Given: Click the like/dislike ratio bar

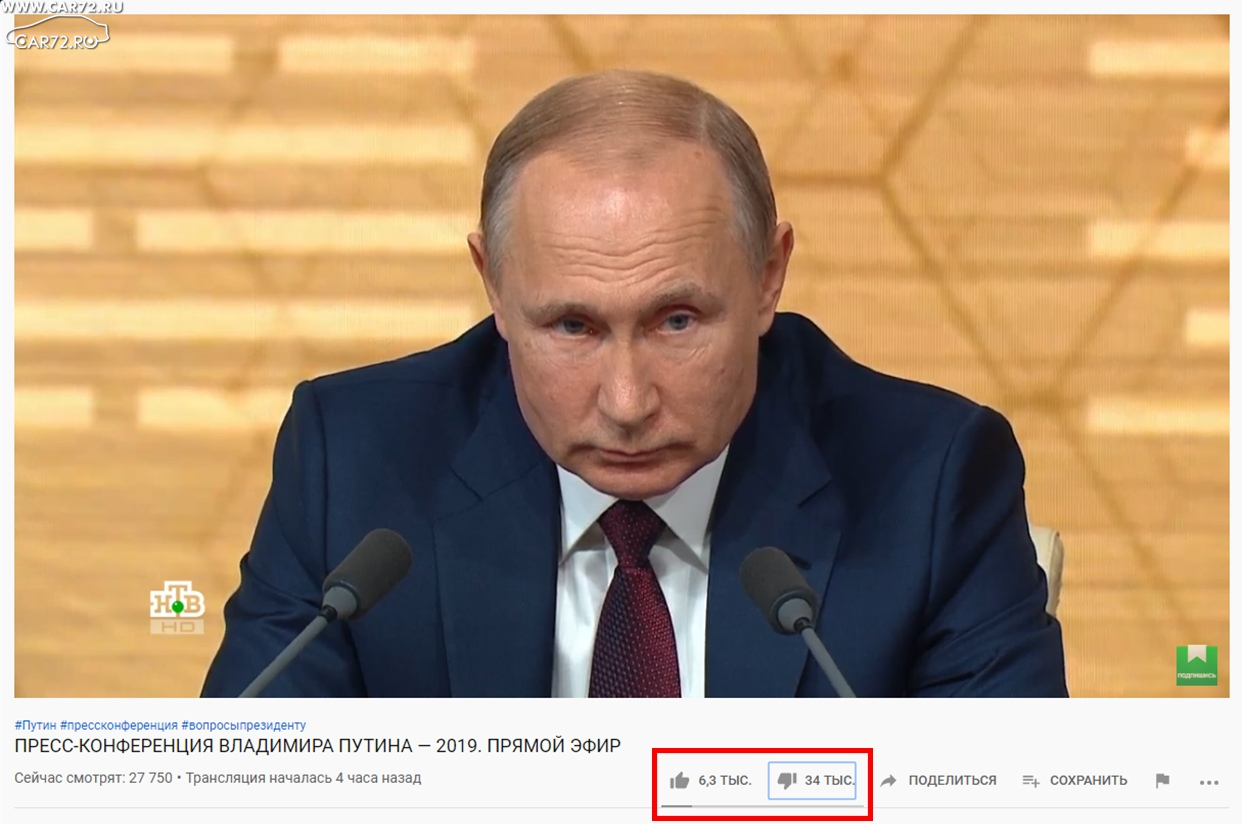Looking at the screenshot, I should point(762,806).
